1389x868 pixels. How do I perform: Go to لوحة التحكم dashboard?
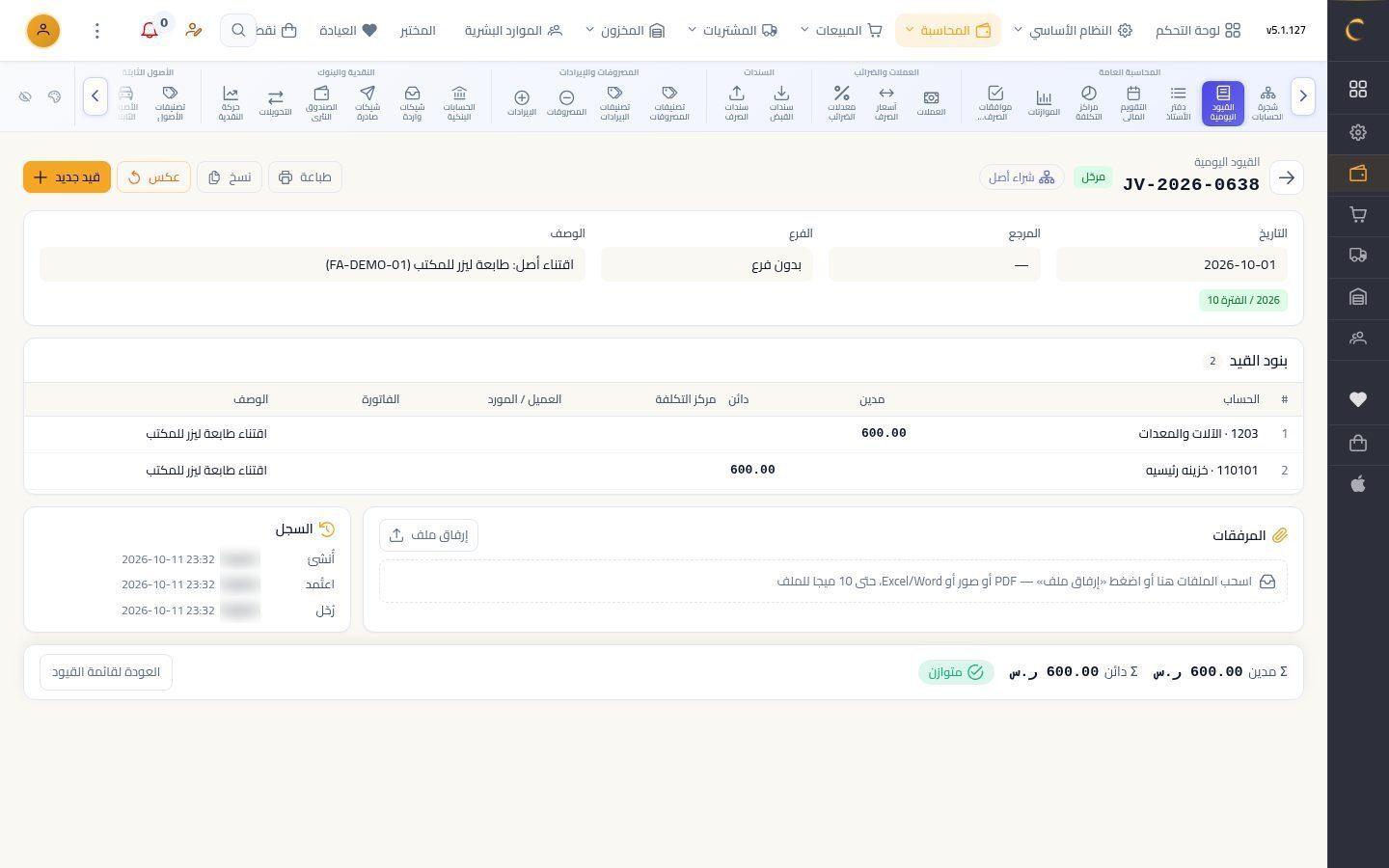coord(1198,31)
